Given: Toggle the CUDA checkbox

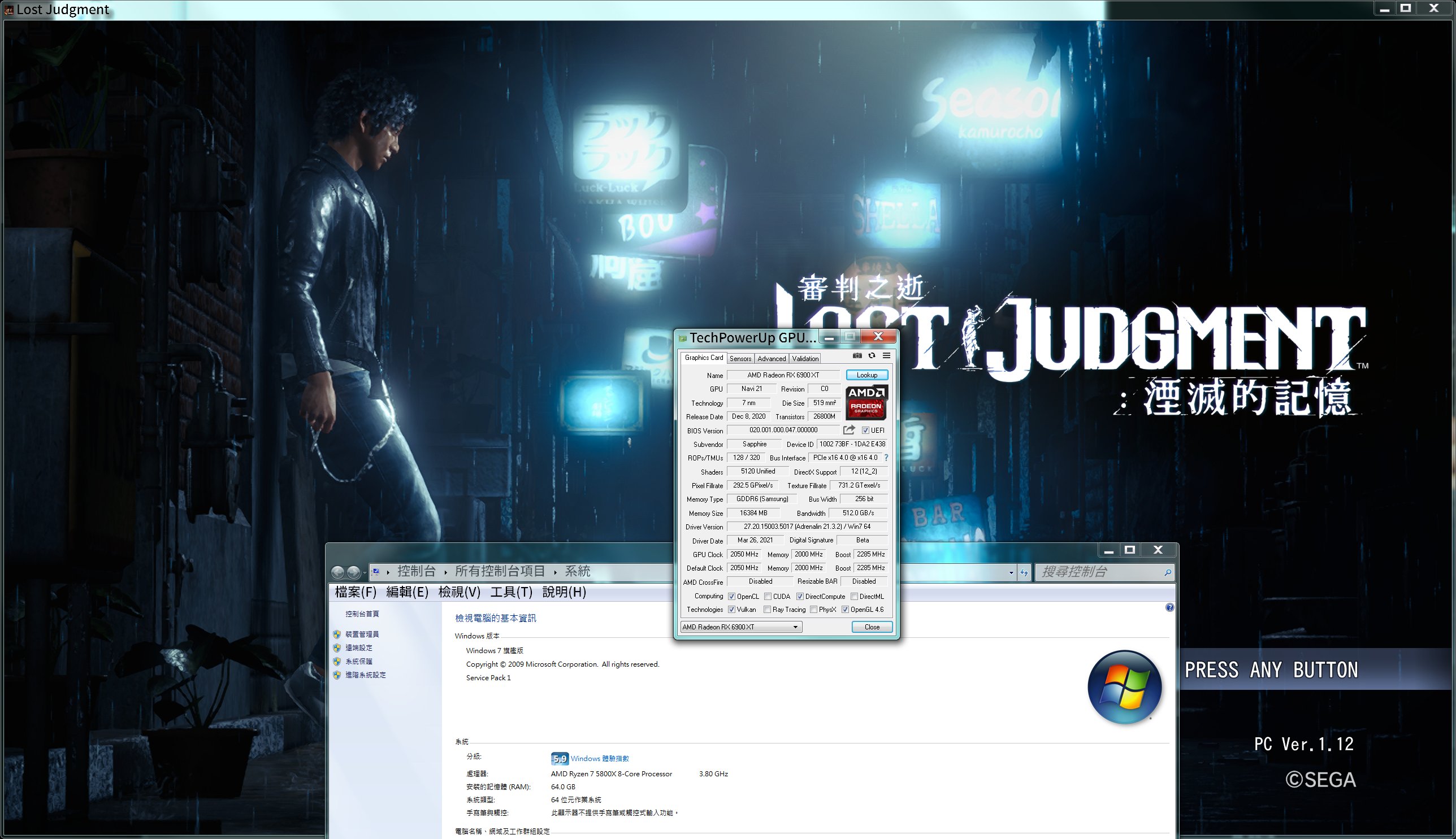Looking at the screenshot, I should (768, 597).
